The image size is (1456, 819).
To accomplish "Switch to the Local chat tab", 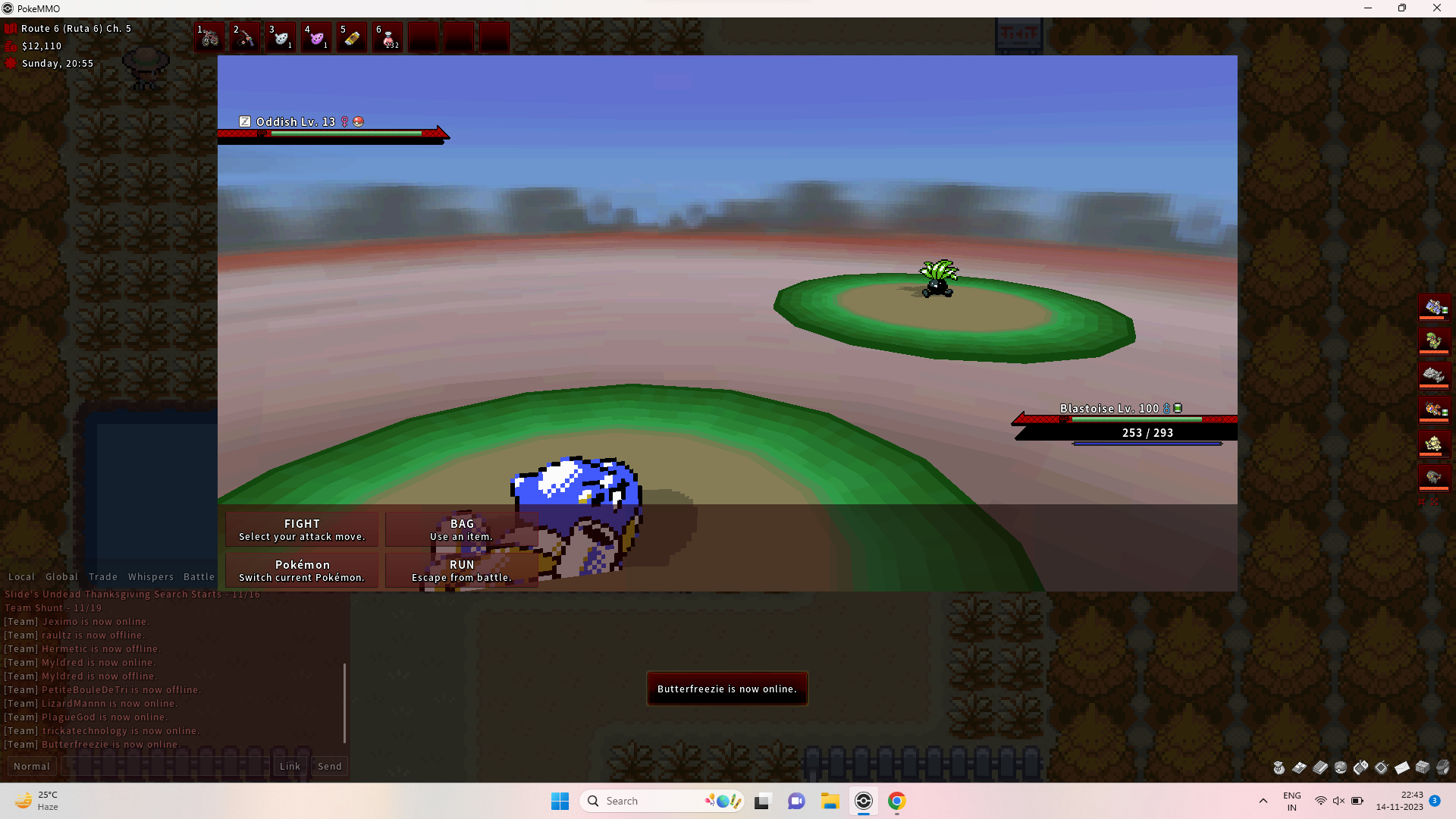I will pyautogui.click(x=21, y=576).
